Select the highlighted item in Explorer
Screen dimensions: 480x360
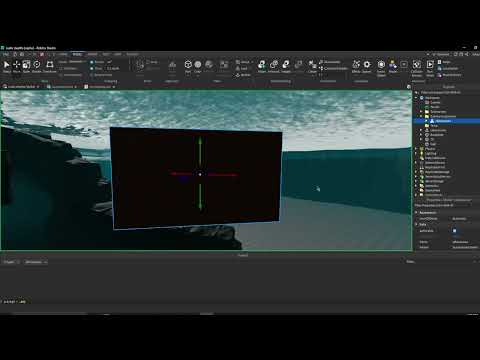coord(447,121)
